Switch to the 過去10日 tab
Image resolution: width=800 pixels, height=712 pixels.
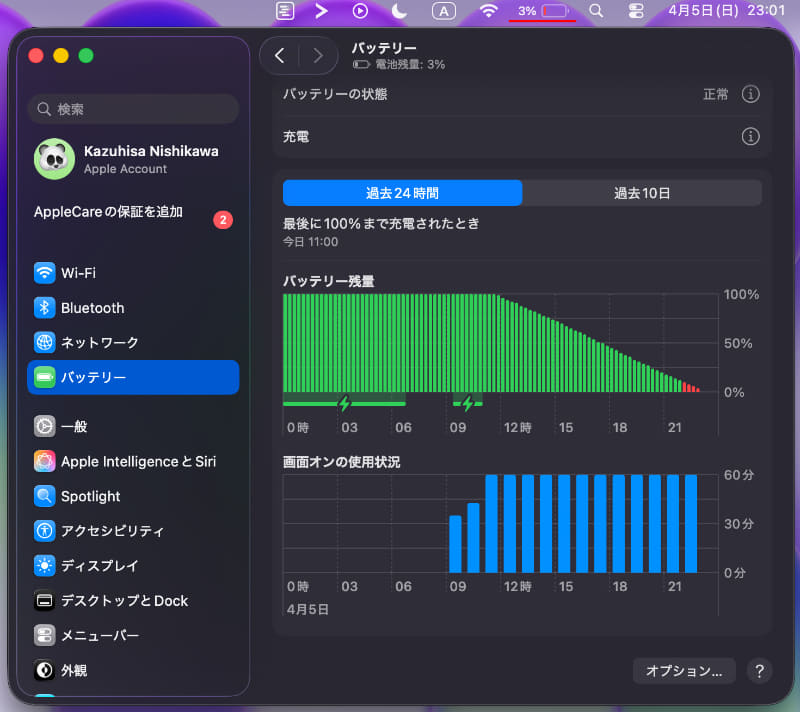[643, 193]
